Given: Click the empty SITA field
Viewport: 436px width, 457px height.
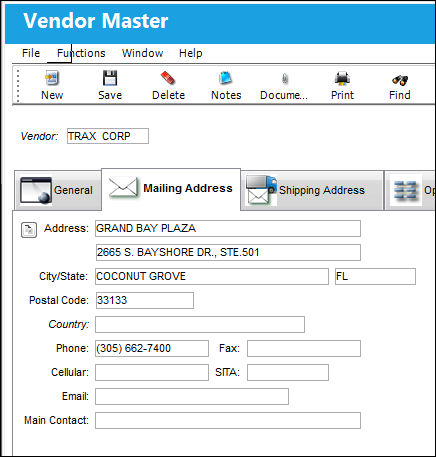Looking at the screenshot, I should [288, 372].
